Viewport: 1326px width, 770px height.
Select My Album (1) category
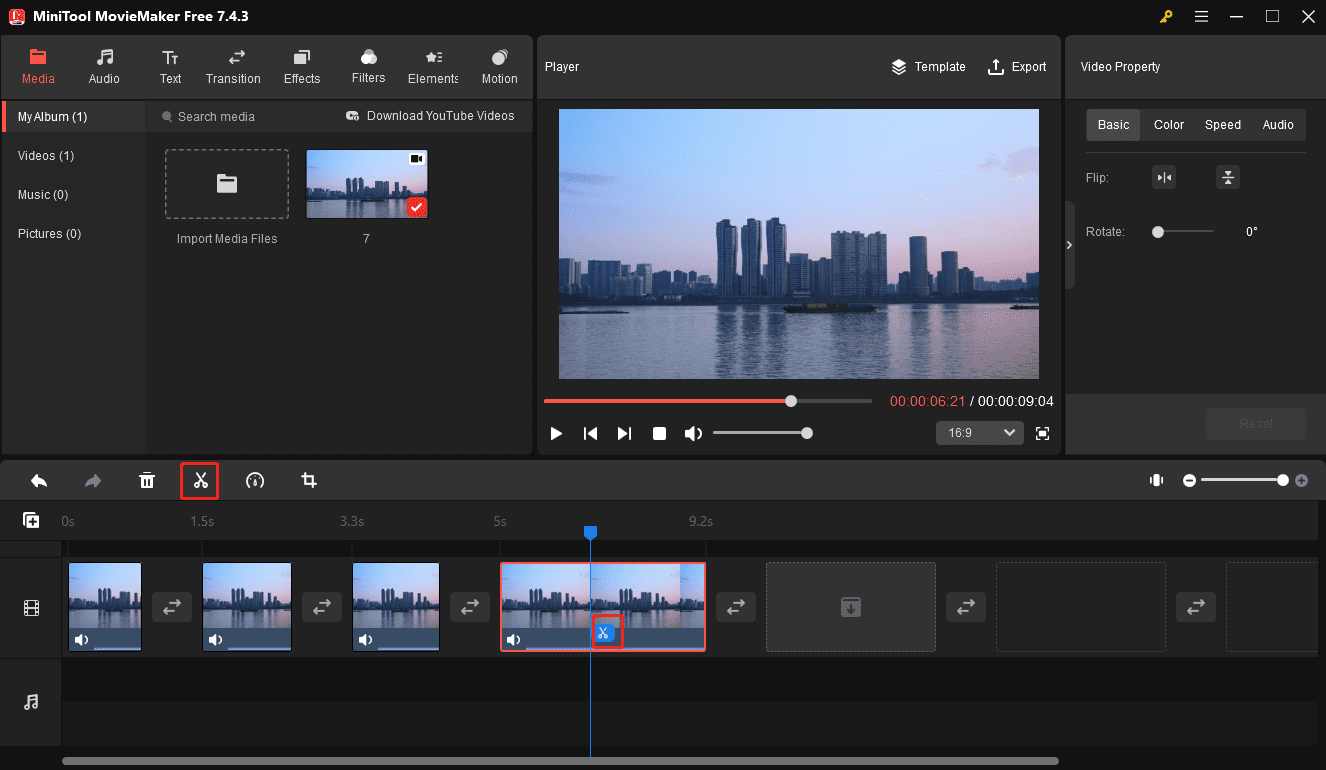click(x=74, y=117)
